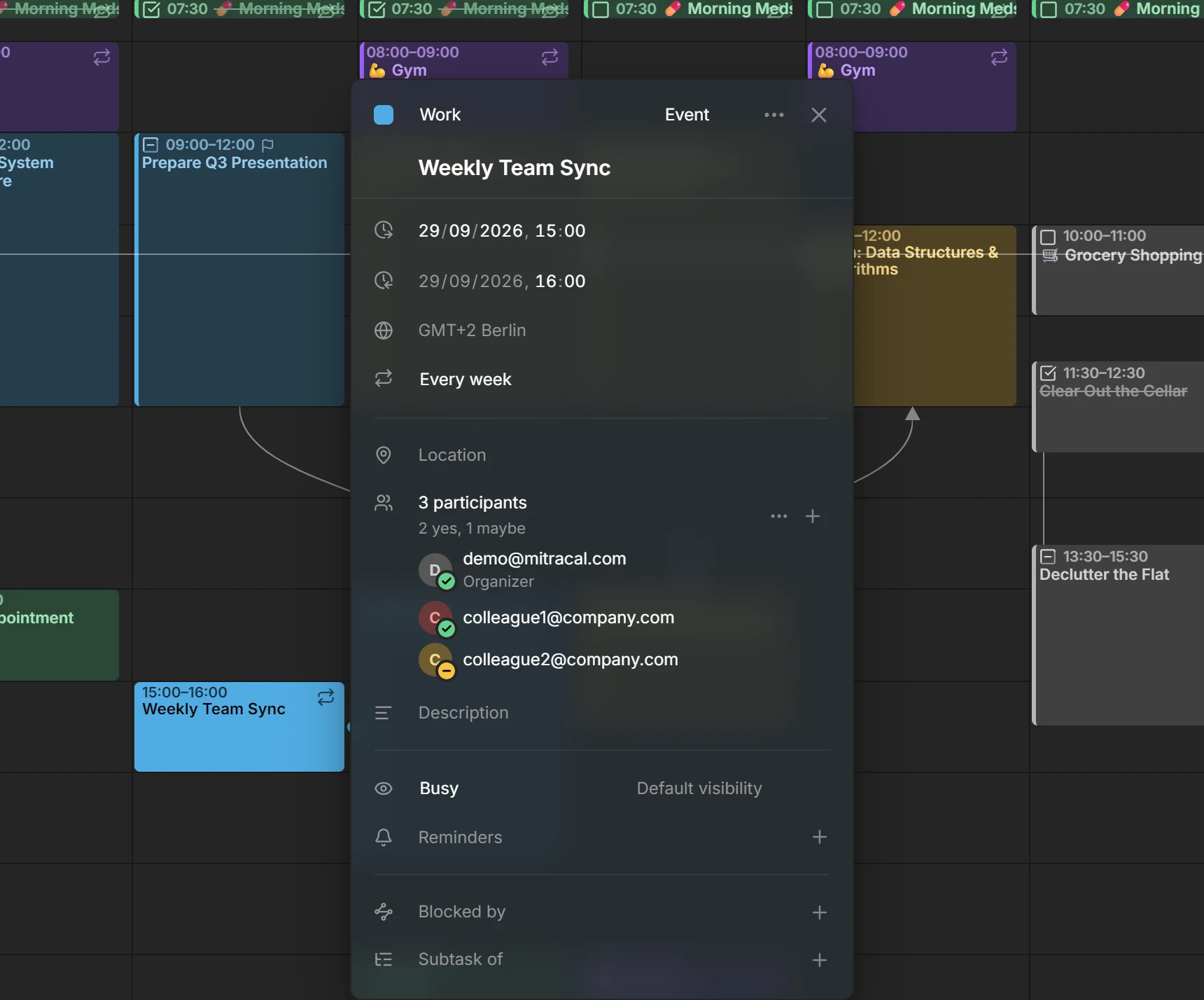Click the Blocked by link icon

[x=384, y=912]
